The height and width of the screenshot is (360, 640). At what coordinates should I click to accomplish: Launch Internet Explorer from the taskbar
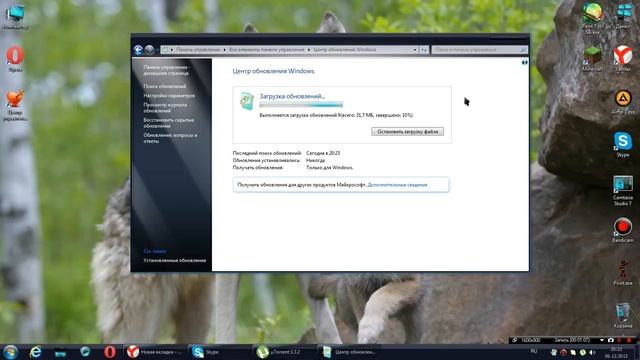(x=36, y=352)
